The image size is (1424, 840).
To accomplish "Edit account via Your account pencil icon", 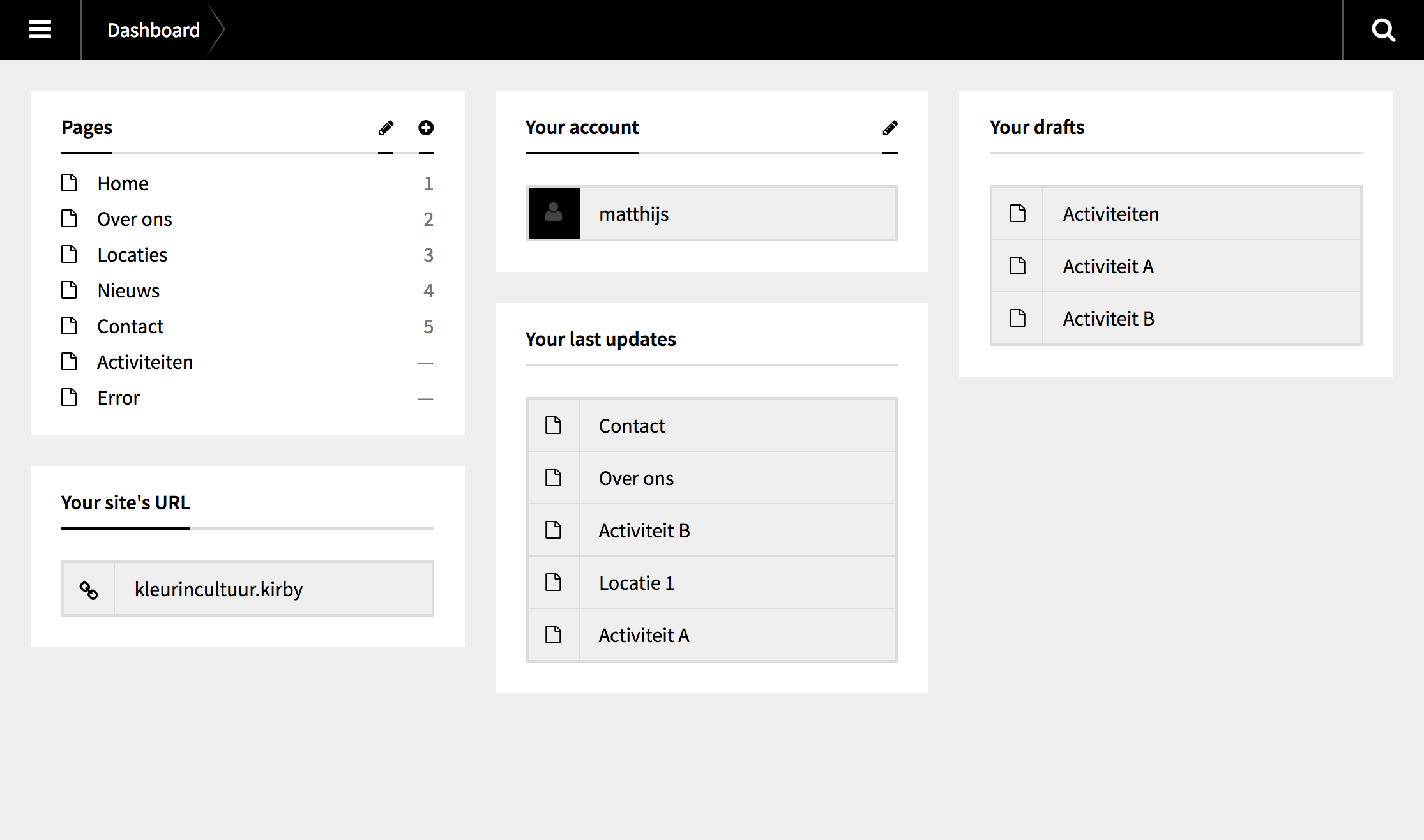I will (x=890, y=128).
